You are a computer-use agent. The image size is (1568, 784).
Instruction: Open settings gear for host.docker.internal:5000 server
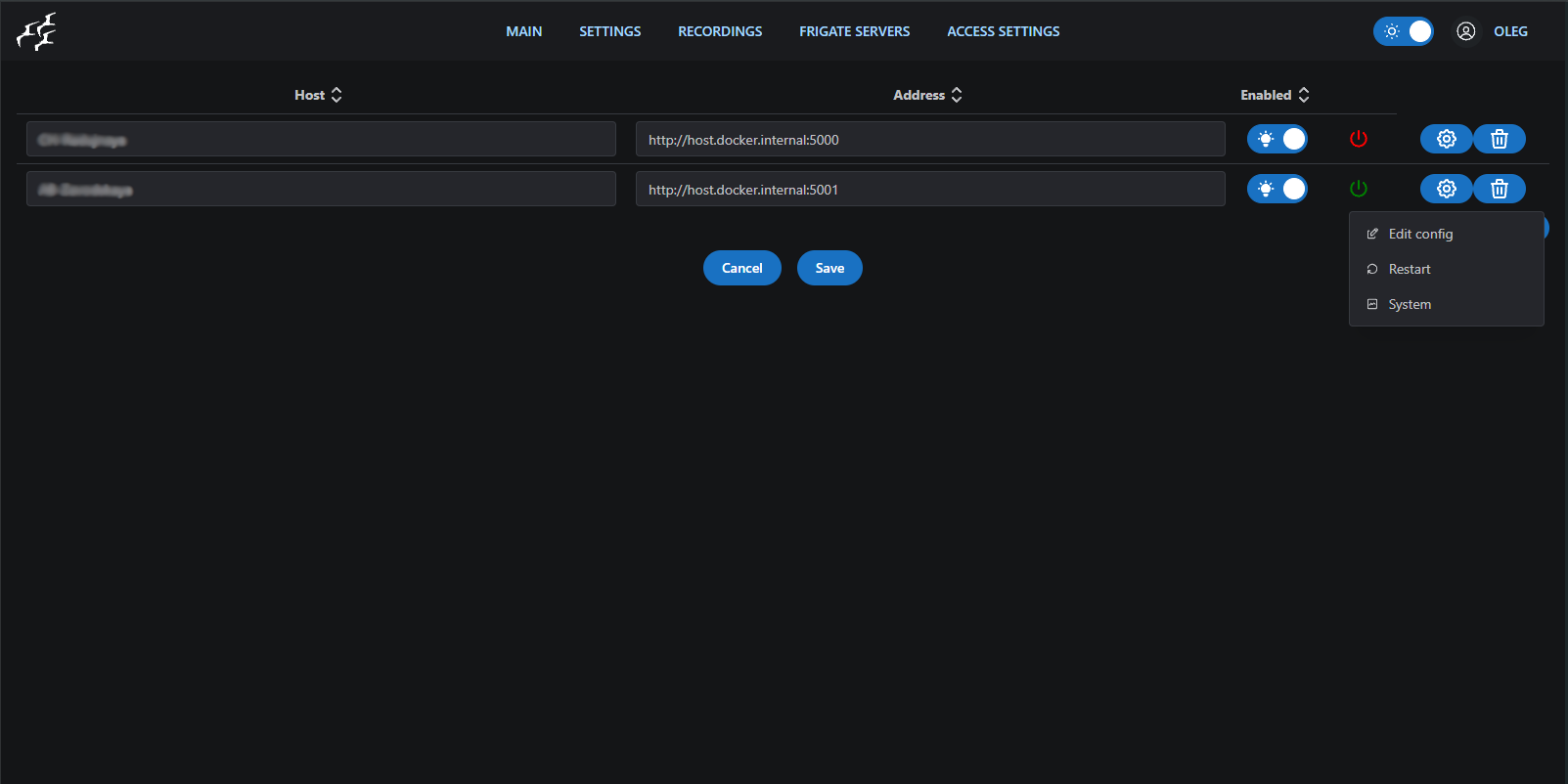pos(1446,139)
